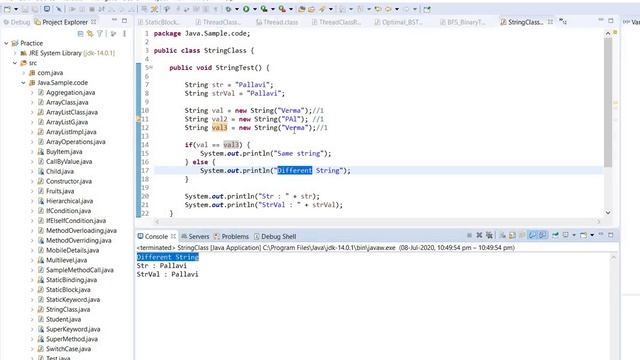Toggle console Scroll Lock icon

point(512,235)
